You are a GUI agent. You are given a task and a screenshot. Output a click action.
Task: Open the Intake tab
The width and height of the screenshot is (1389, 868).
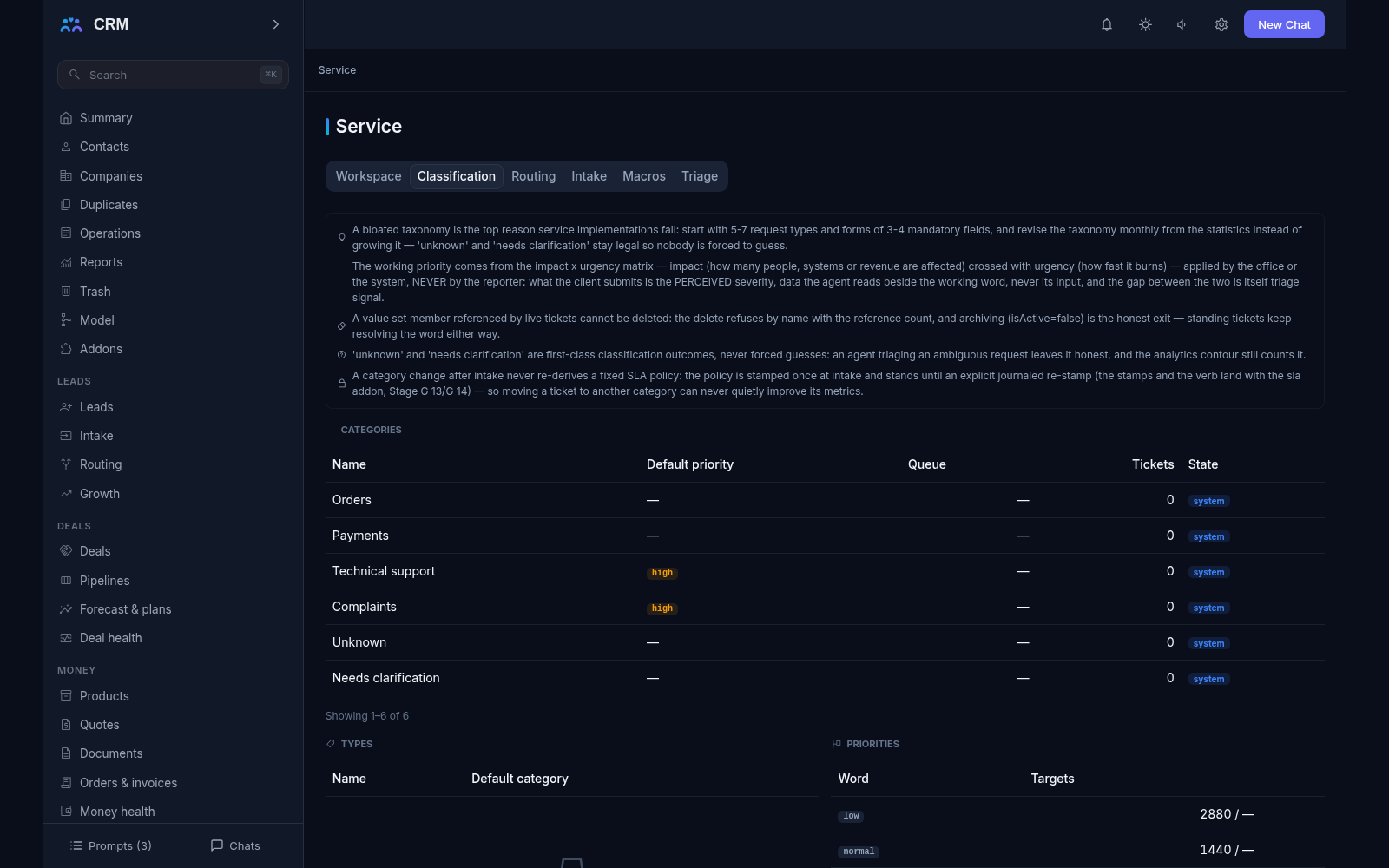pos(589,176)
